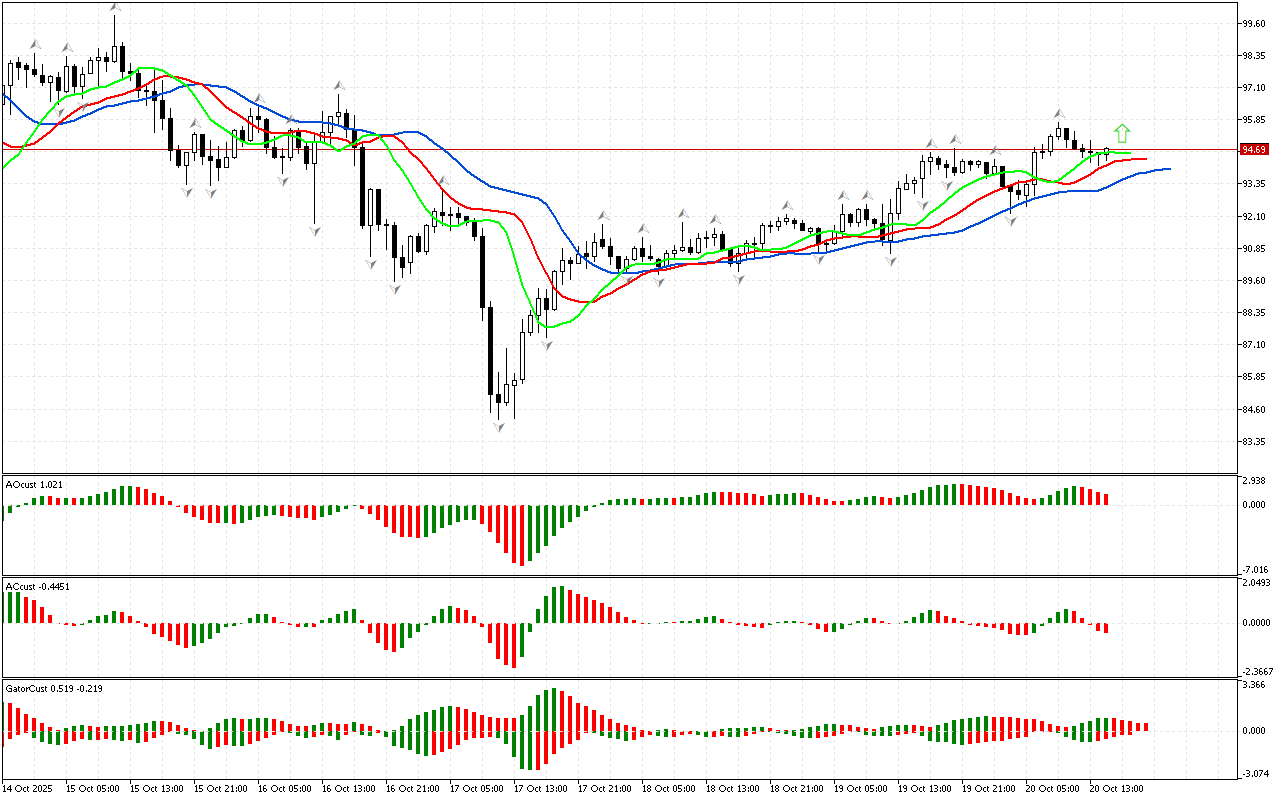Click the 17 Oct 13:00 time label
The width and height of the screenshot is (1280, 800).
coord(541,788)
